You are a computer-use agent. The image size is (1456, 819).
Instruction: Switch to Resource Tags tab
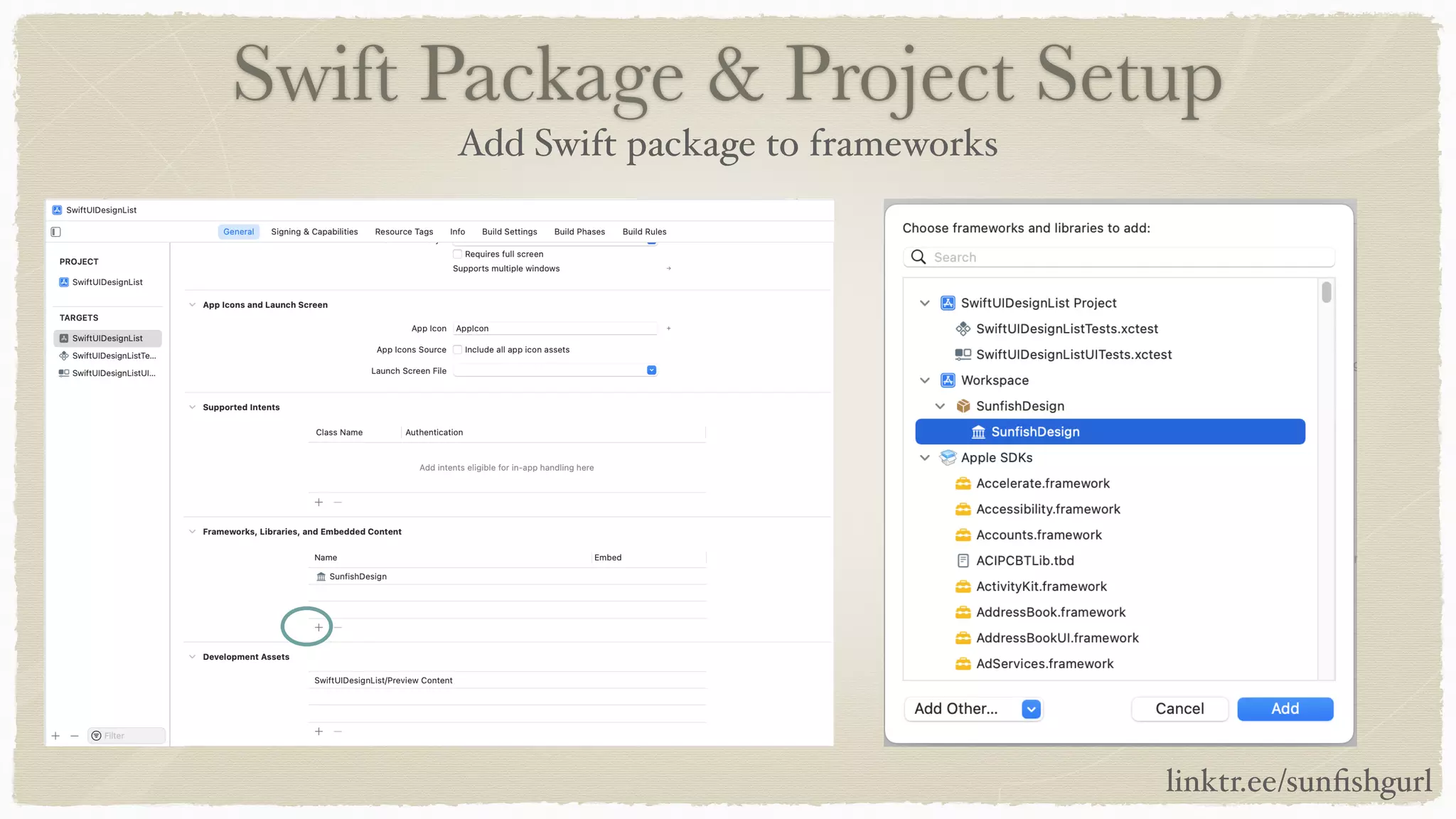pos(404,232)
